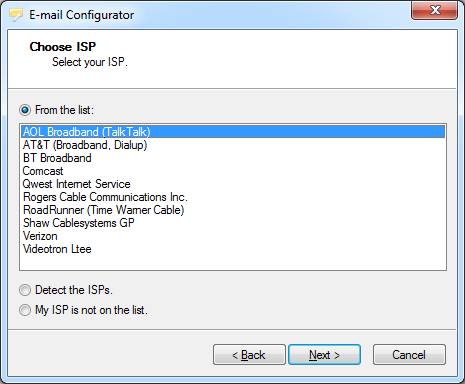Click empty area below Videotron in list
Image resolution: width=465 pixels, height=384 pixels.
(x=233, y=262)
